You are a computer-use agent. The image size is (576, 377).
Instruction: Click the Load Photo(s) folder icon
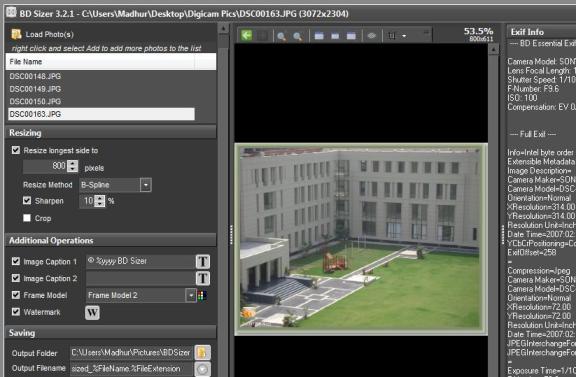16,34
